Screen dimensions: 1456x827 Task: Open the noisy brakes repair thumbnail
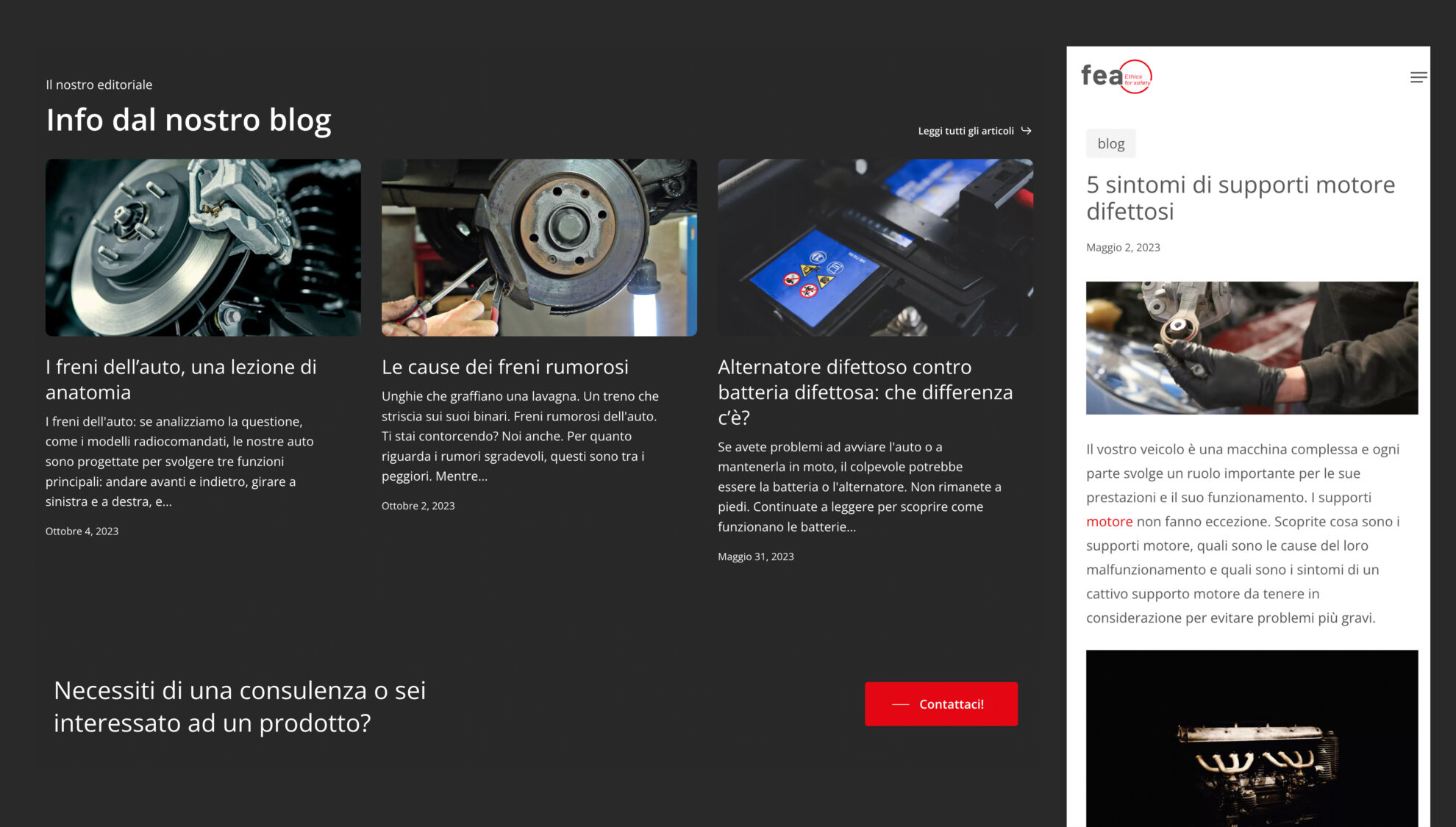pos(539,248)
